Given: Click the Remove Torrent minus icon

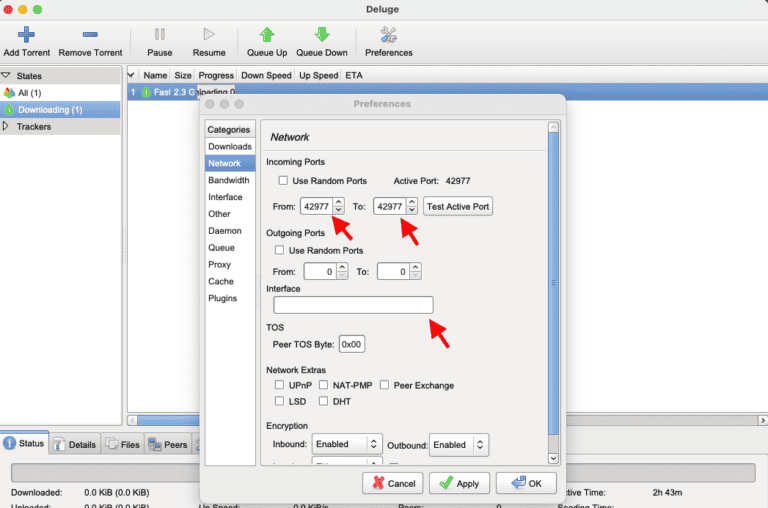Looking at the screenshot, I should click(x=90, y=35).
